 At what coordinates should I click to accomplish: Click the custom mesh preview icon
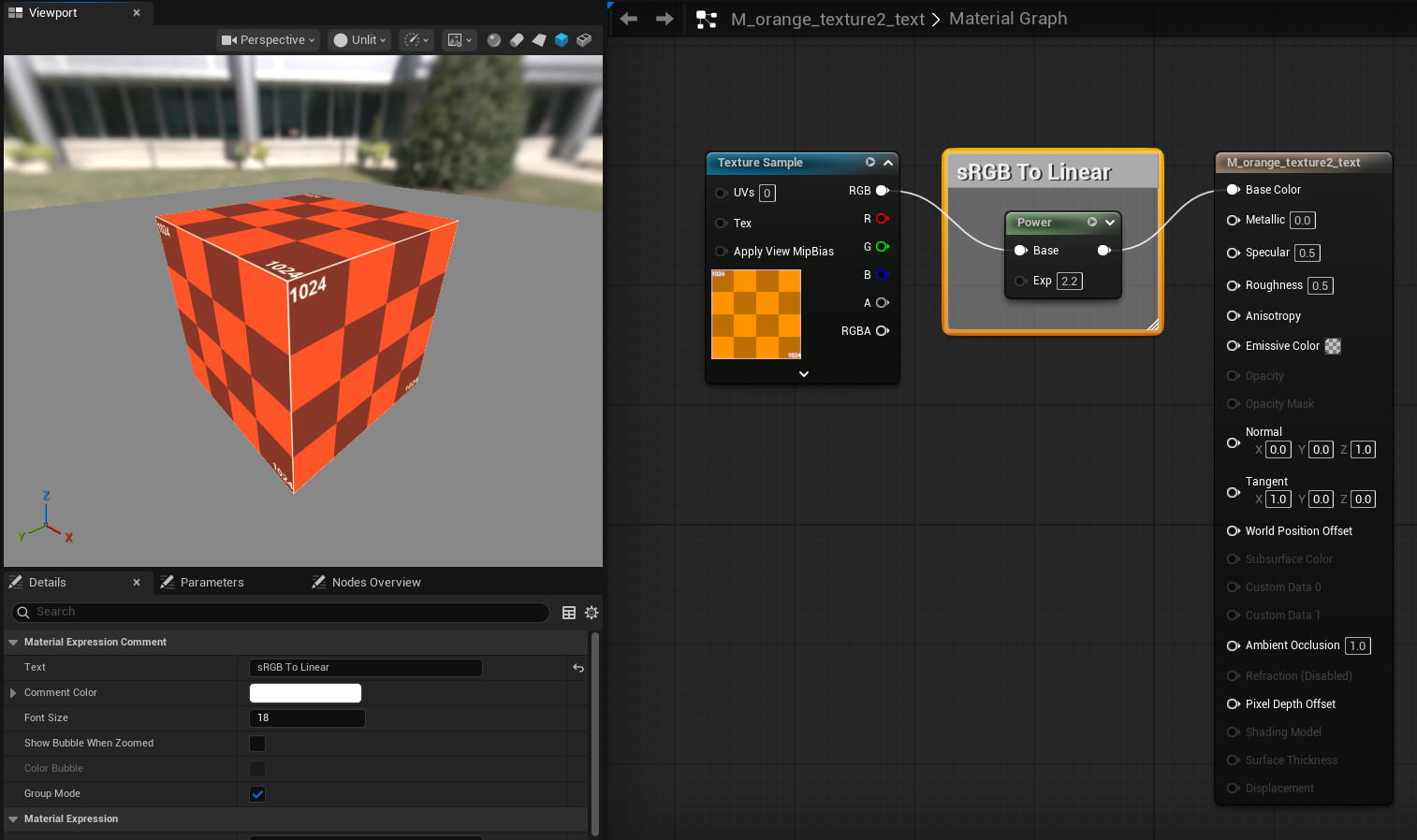pyautogui.click(x=584, y=40)
